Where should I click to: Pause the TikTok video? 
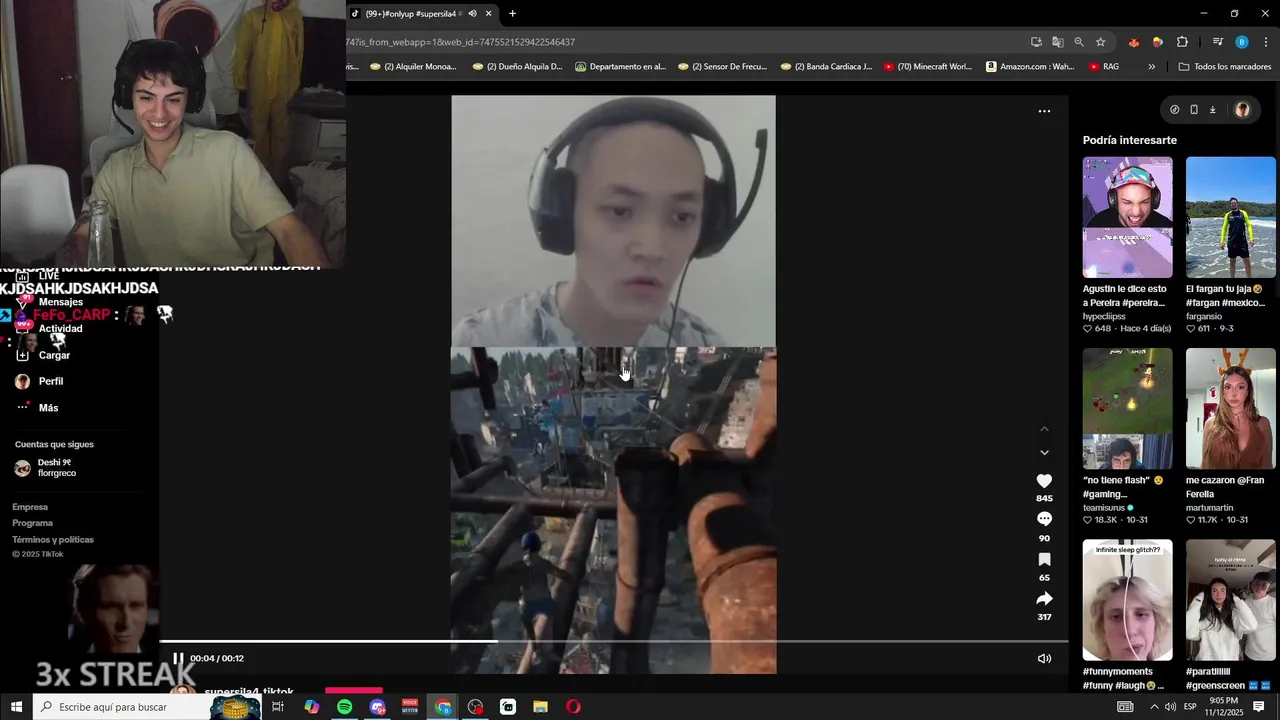(178, 658)
